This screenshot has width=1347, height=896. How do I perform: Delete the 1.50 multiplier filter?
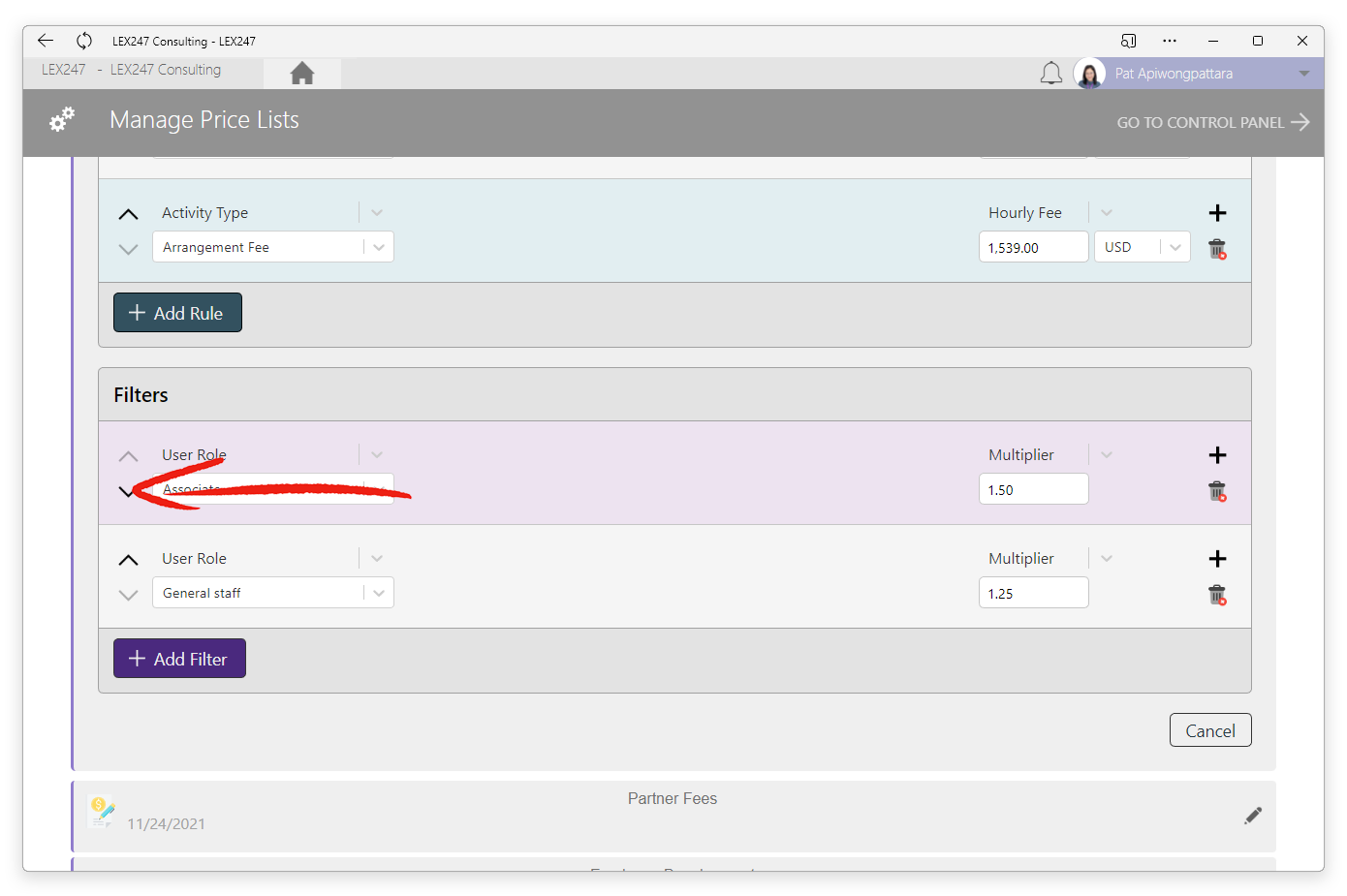pyautogui.click(x=1218, y=491)
